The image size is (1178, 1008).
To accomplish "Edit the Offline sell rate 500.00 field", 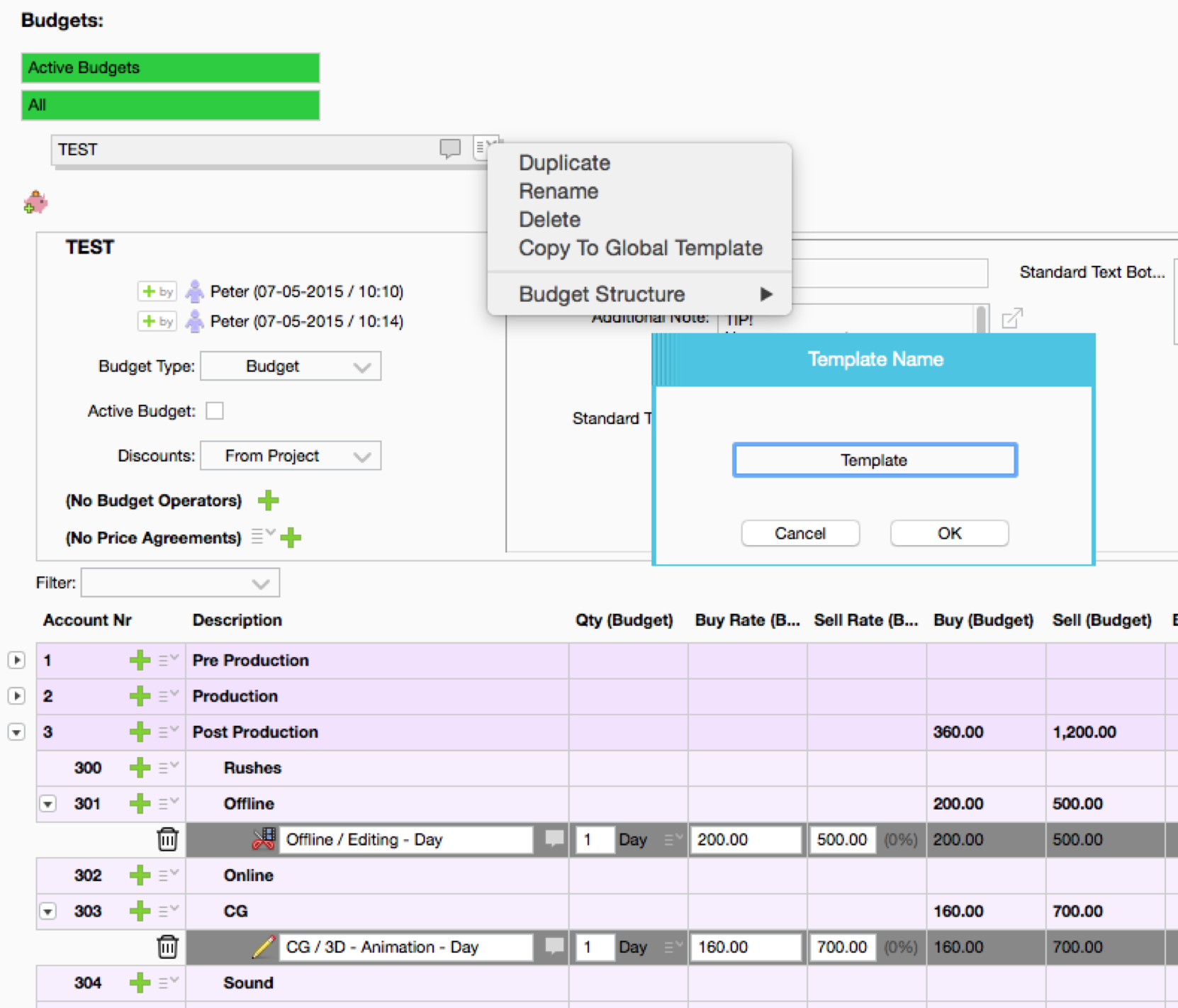I will (x=843, y=839).
